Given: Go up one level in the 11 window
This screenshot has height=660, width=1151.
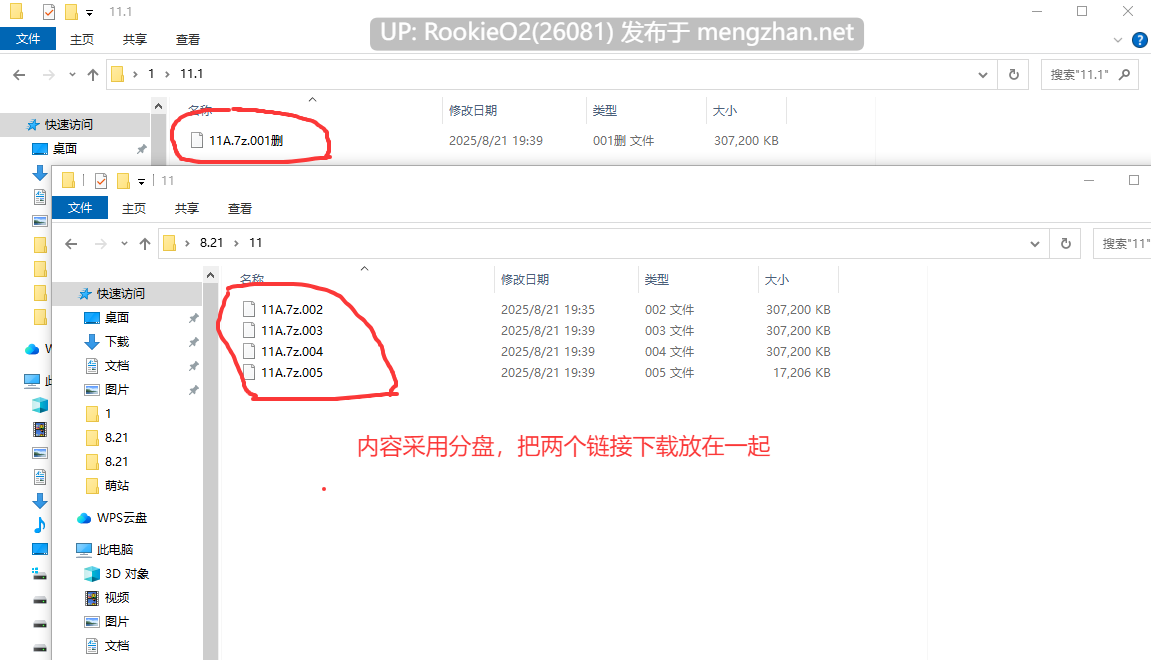Looking at the screenshot, I should pos(145,244).
